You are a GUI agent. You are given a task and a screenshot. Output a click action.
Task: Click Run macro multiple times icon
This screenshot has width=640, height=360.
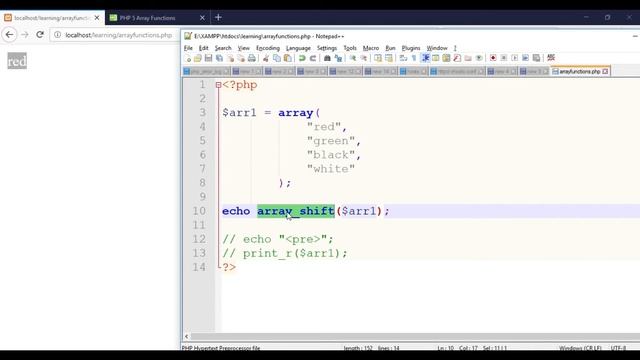[525, 58]
